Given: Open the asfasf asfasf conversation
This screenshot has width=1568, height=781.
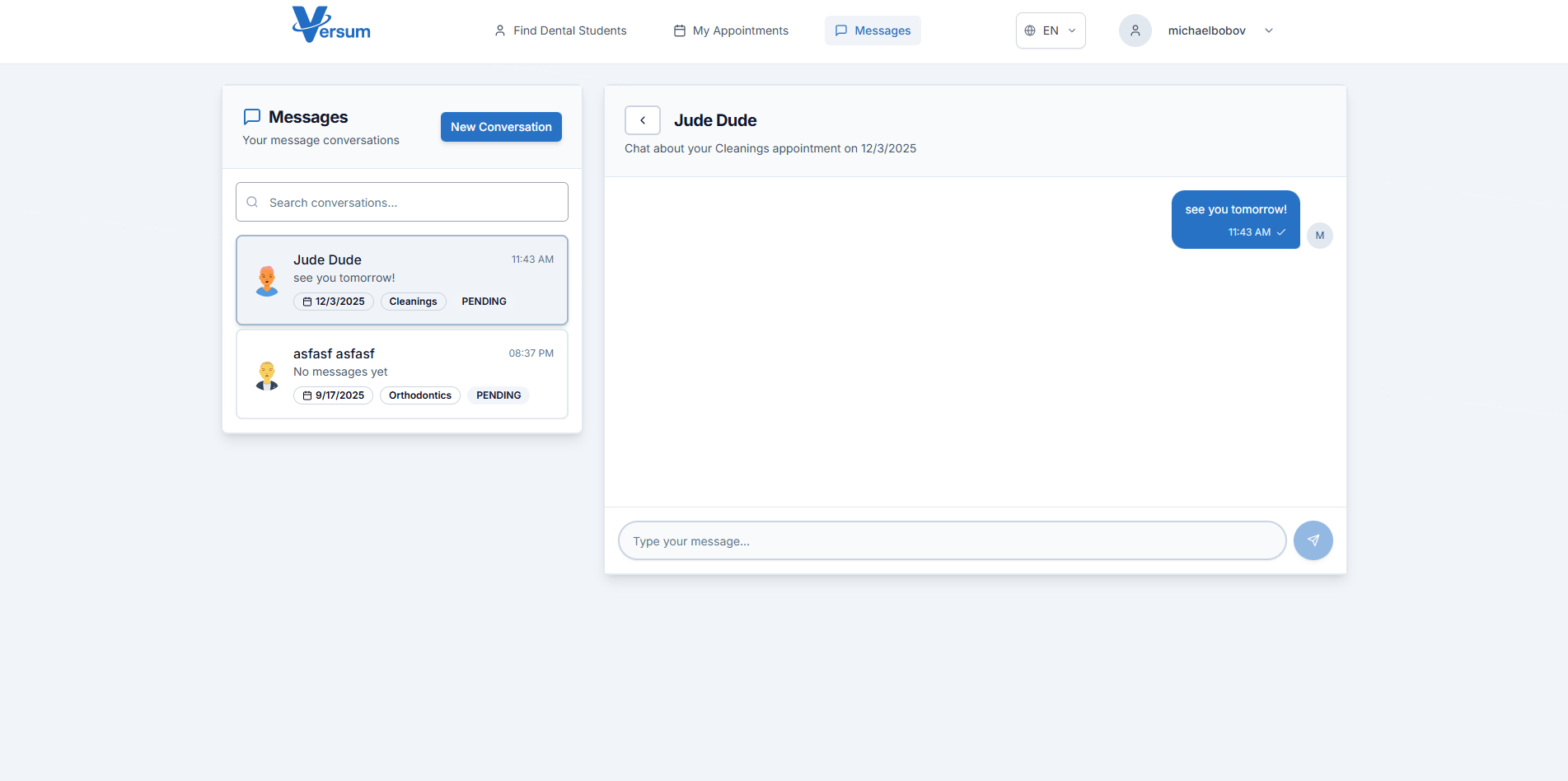Looking at the screenshot, I should pyautogui.click(x=402, y=374).
